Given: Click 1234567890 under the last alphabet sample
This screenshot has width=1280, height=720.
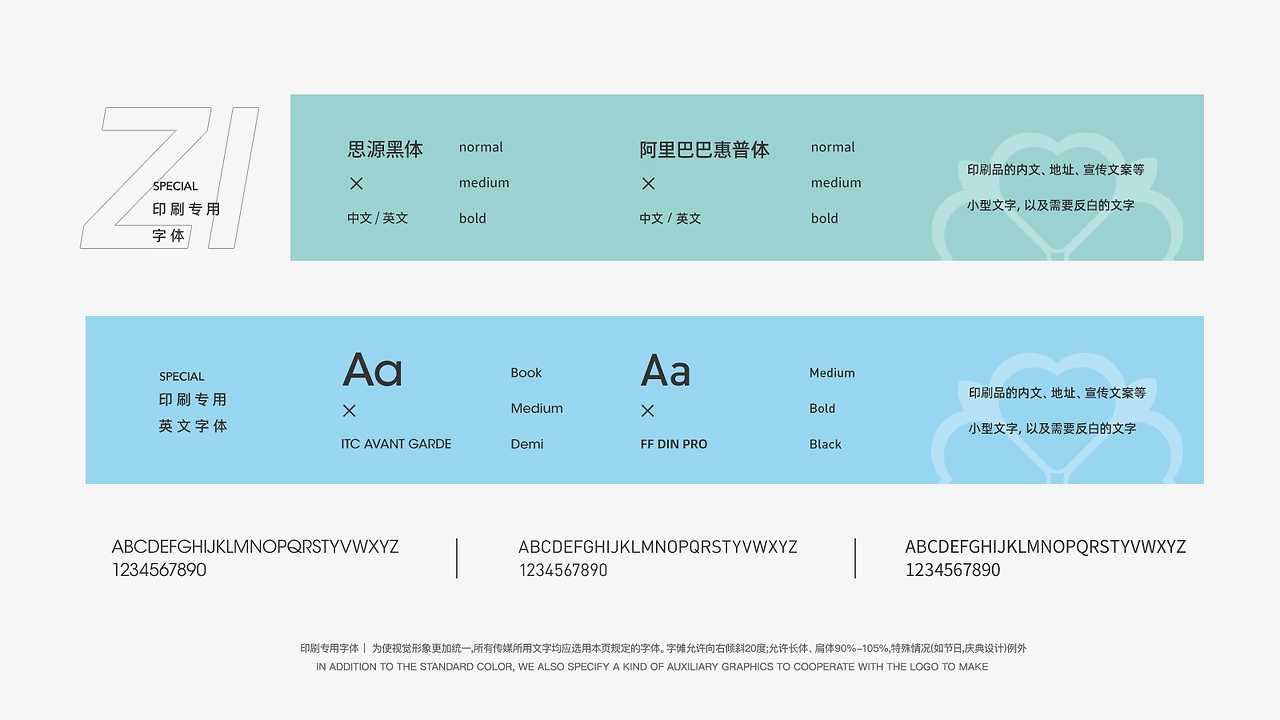Looking at the screenshot, I should coord(953,570).
